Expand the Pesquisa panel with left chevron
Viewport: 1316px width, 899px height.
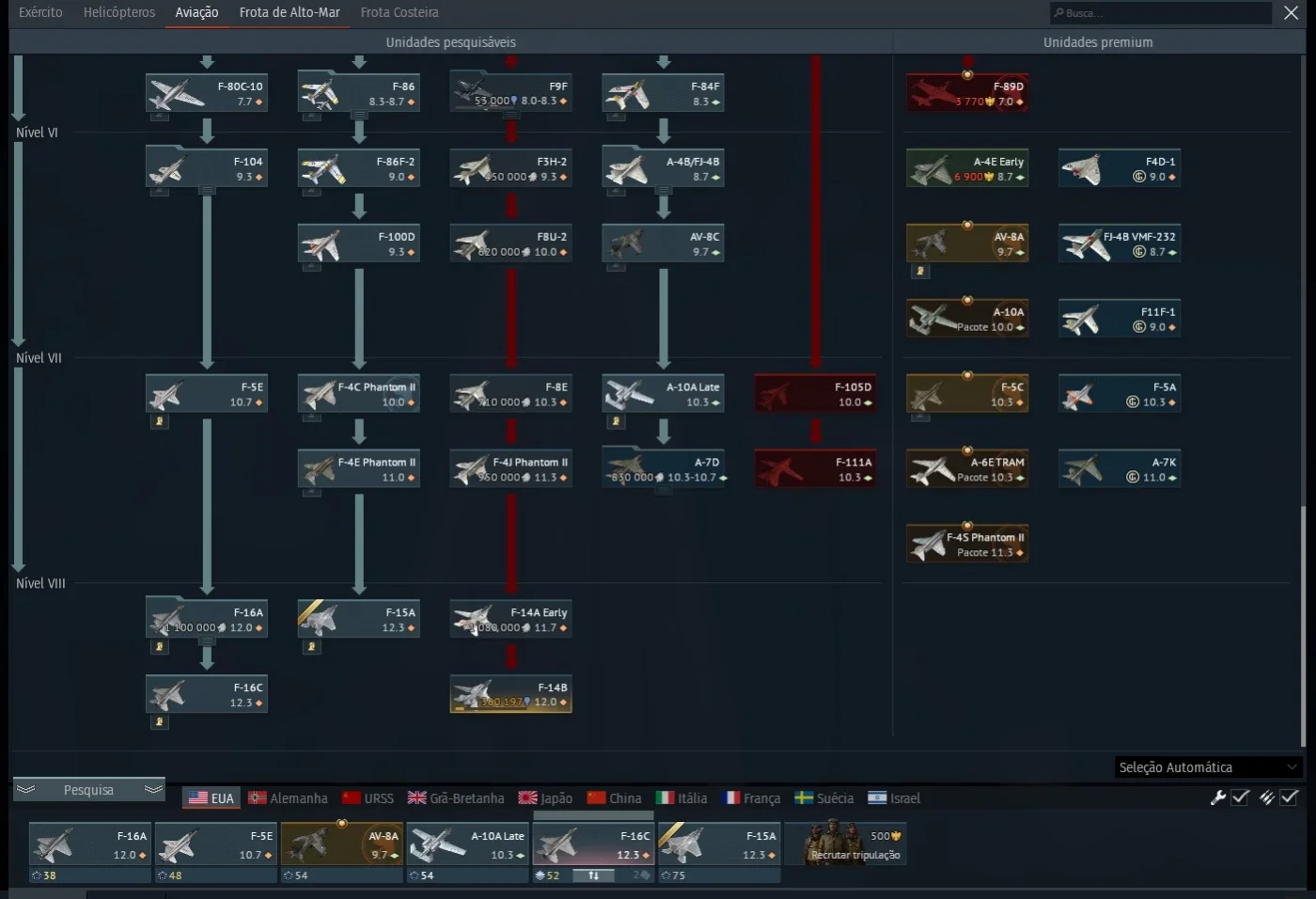coord(26,789)
